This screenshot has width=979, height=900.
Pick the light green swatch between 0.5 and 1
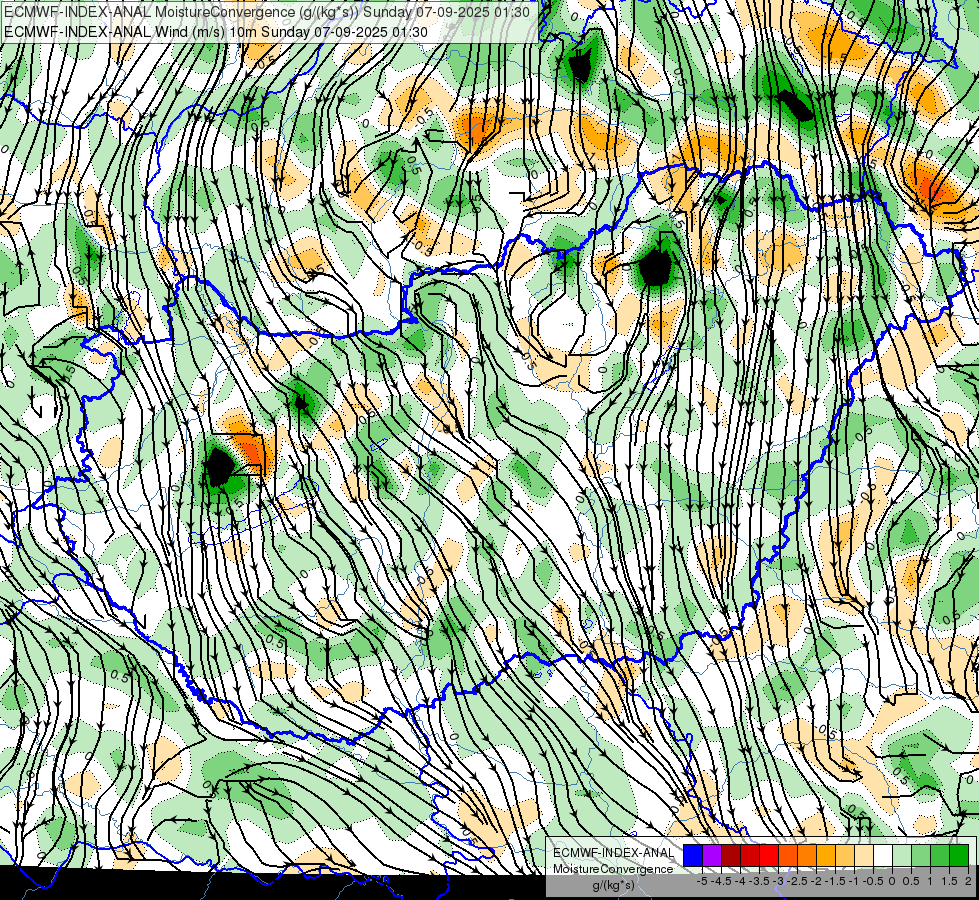coord(922,855)
